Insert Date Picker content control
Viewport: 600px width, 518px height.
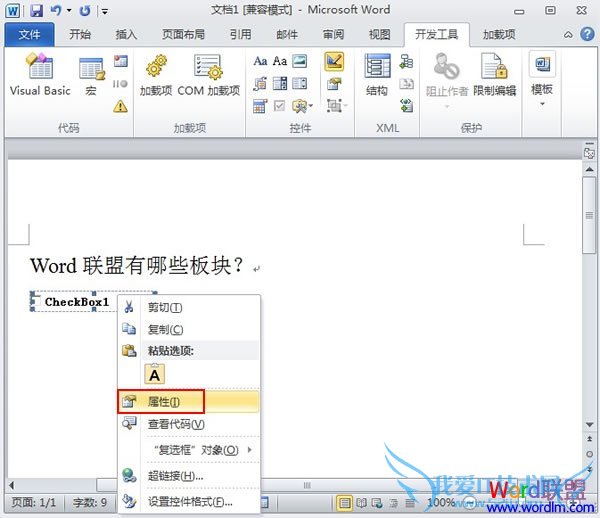click(260, 106)
